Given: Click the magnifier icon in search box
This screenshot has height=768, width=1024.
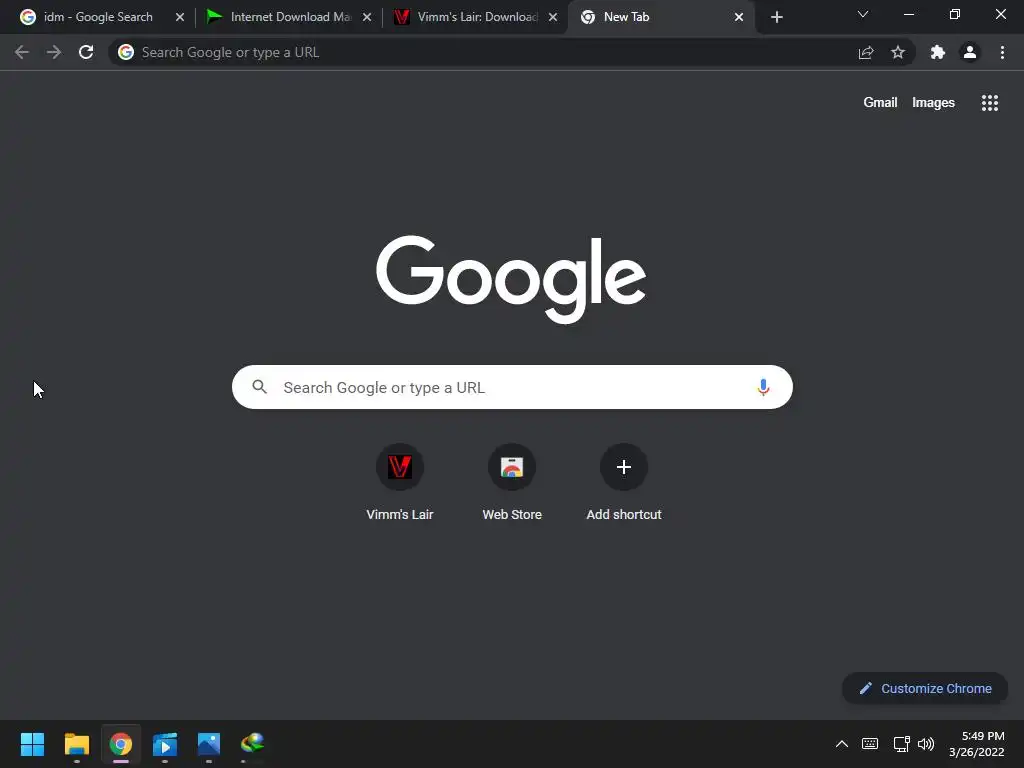Looking at the screenshot, I should [260, 387].
